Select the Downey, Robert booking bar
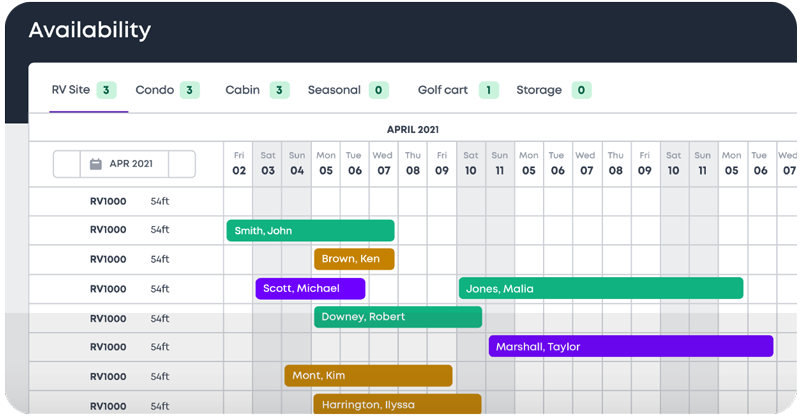The width and height of the screenshot is (800, 416). coord(398,317)
